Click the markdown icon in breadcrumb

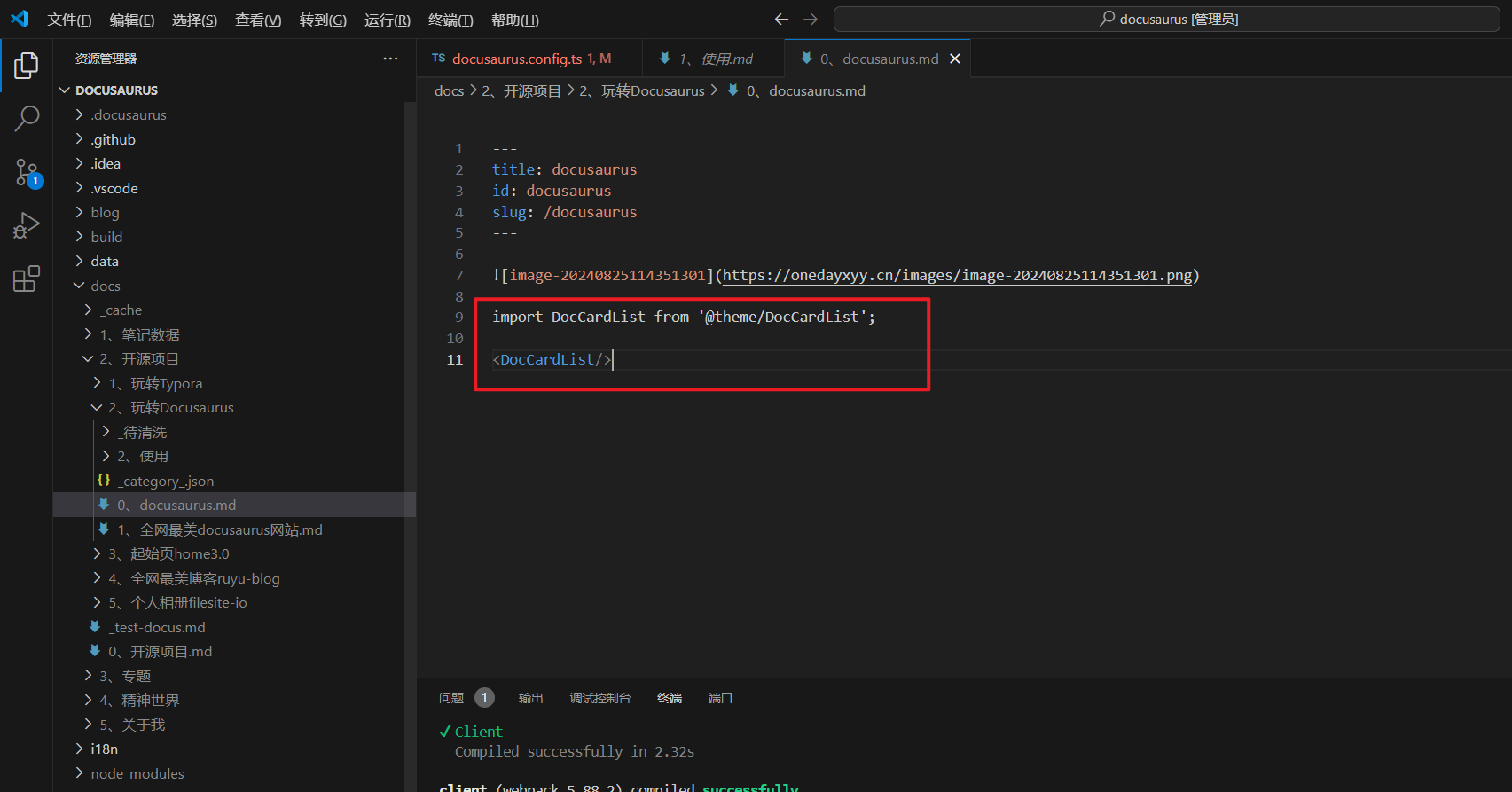(733, 90)
